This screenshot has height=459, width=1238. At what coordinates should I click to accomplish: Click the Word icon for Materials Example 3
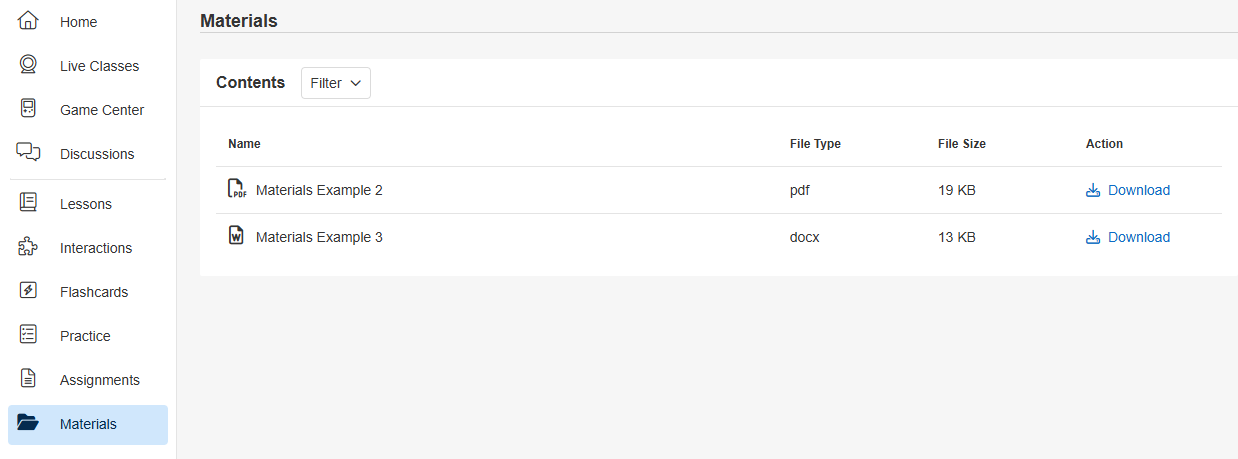point(236,236)
